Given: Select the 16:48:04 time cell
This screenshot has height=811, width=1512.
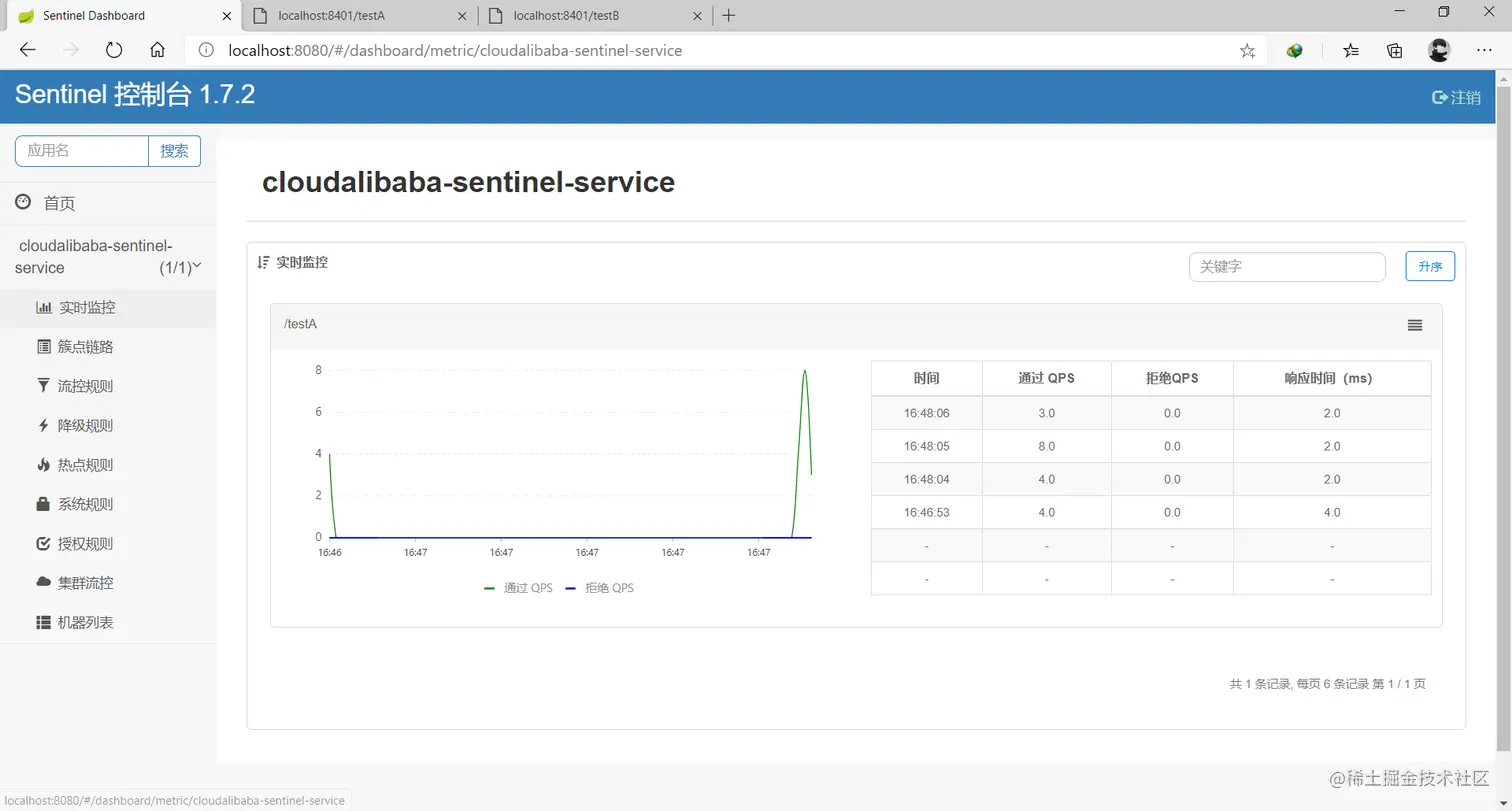Looking at the screenshot, I should point(927,479).
